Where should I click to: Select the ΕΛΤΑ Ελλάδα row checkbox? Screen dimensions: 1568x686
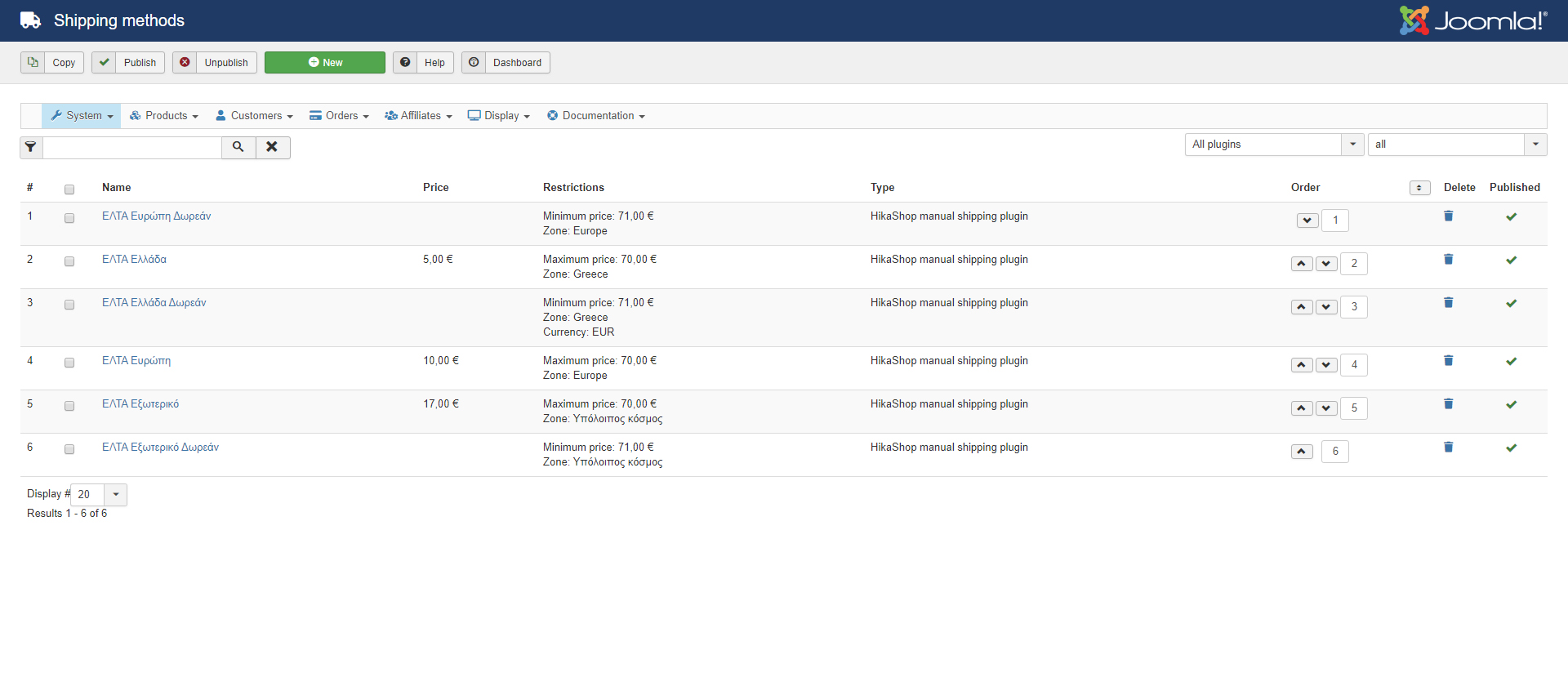[69, 261]
